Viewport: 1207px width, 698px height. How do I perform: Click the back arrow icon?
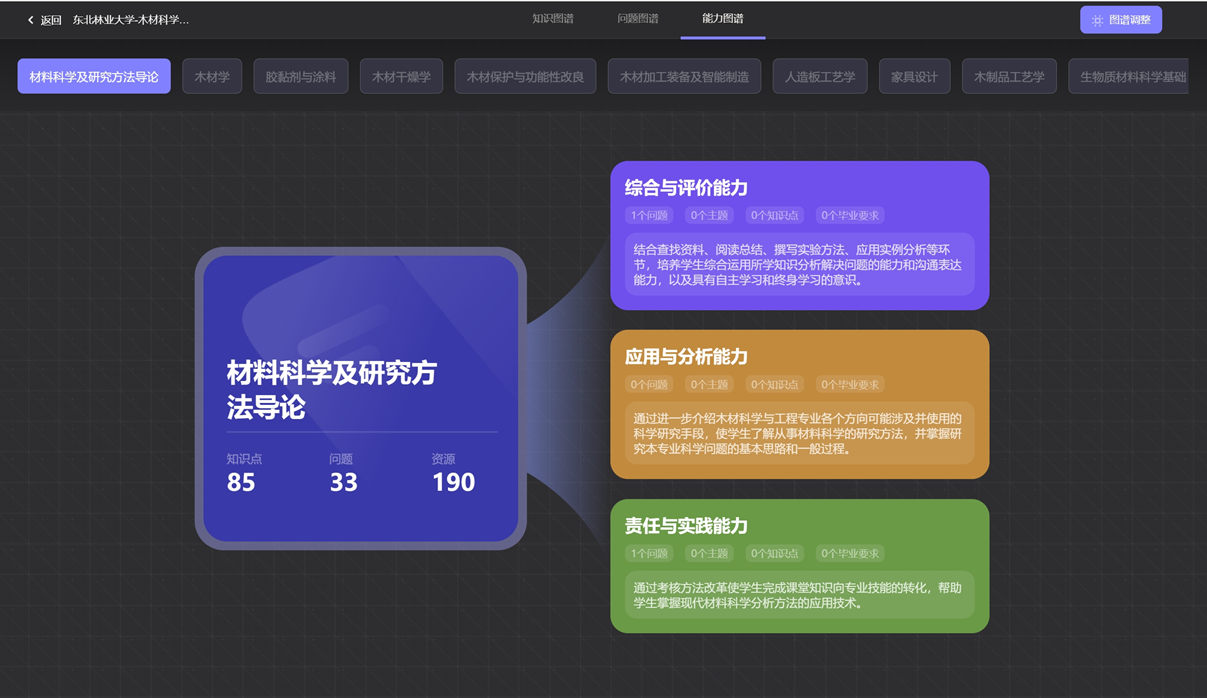31,20
